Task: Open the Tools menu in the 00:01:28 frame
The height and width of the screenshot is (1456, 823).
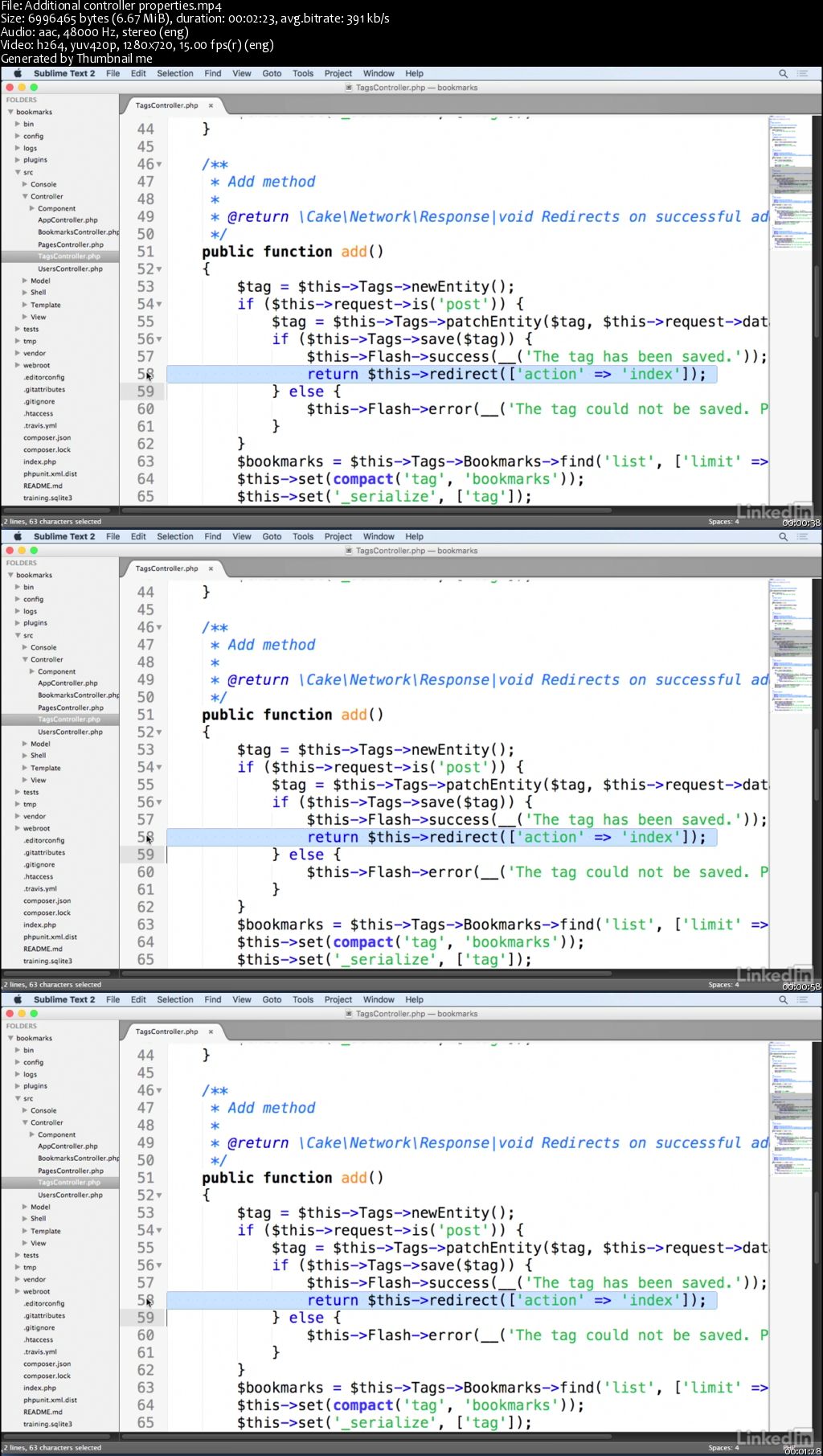Action: coord(303,999)
